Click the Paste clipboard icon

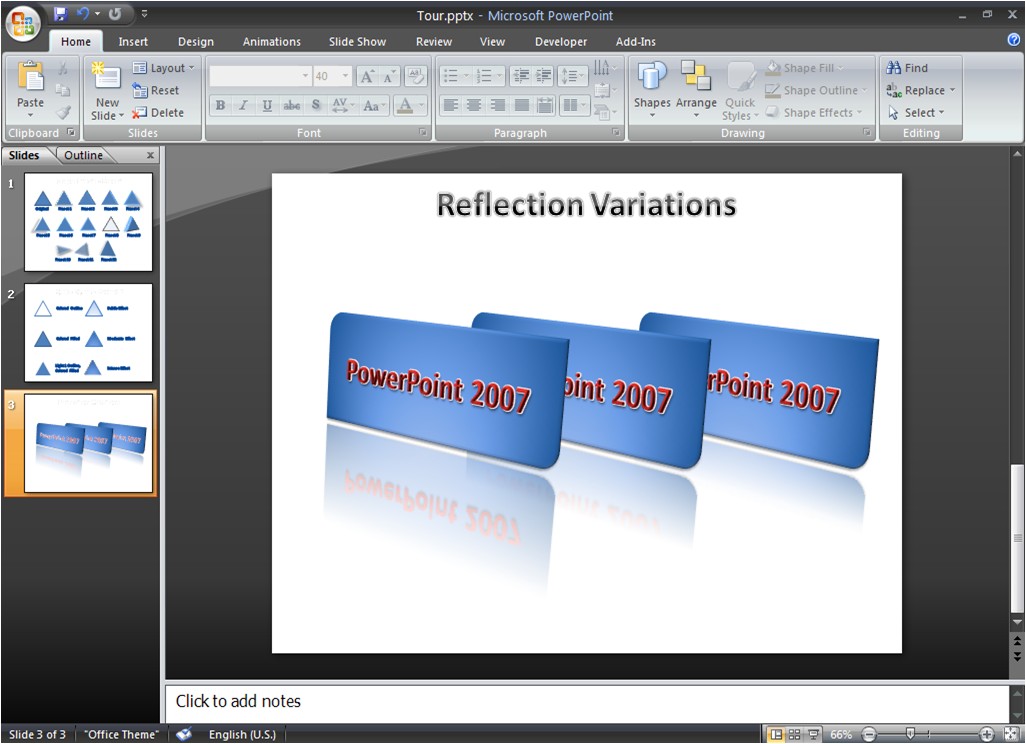tap(30, 77)
